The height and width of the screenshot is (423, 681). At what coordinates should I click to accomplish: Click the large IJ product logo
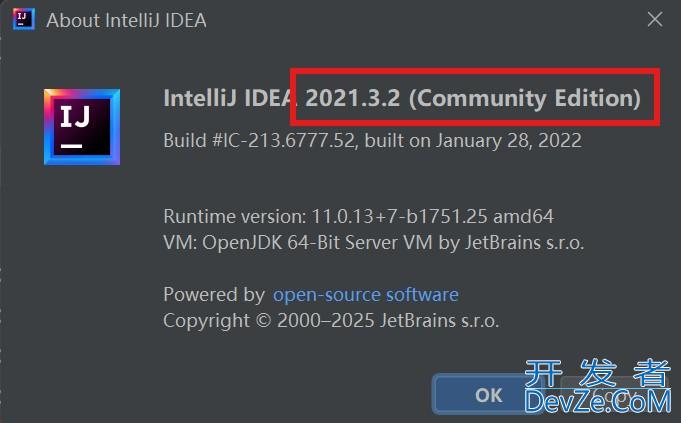click(82, 126)
